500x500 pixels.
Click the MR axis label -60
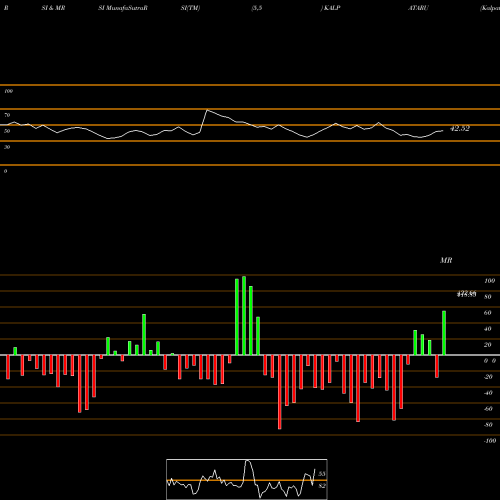[x=488, y=409]
